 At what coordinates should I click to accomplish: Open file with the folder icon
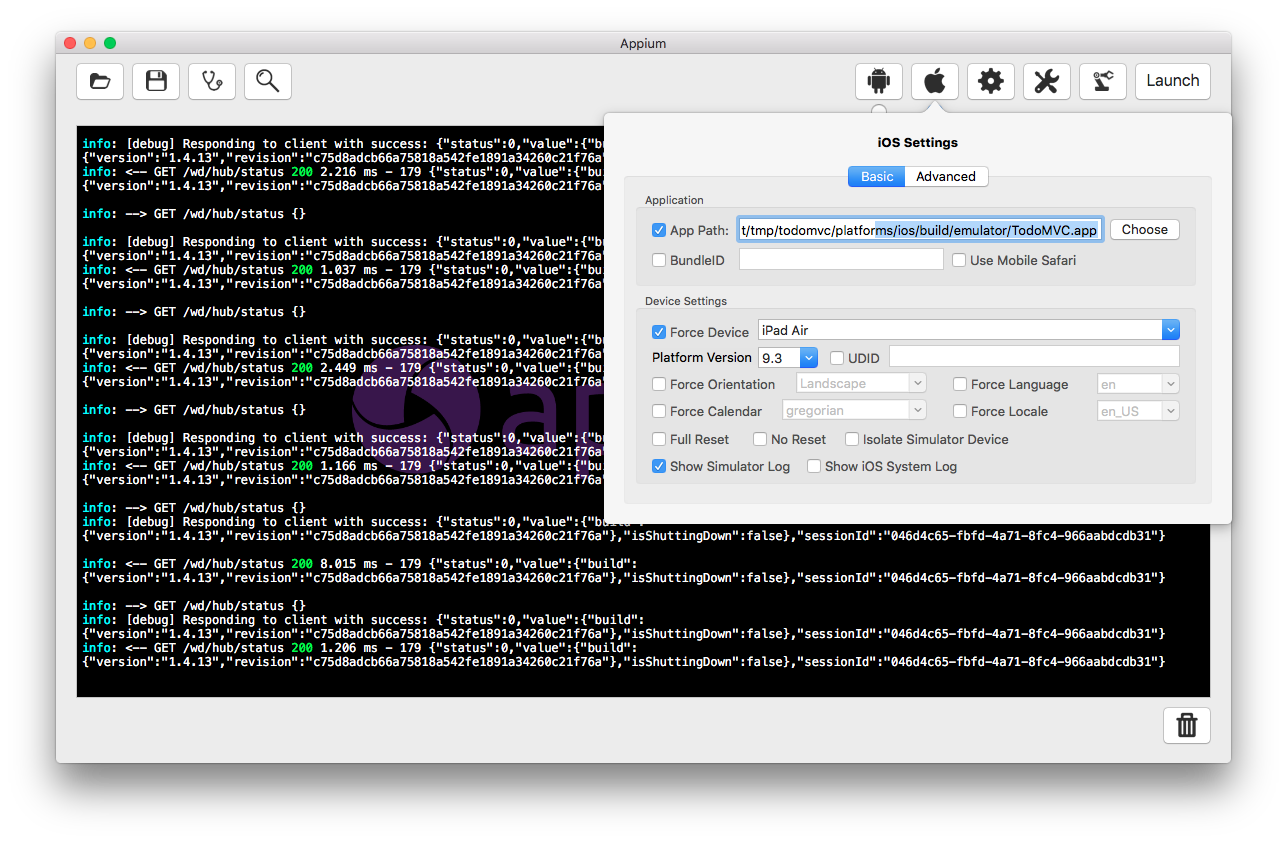(x=100, y=81)
